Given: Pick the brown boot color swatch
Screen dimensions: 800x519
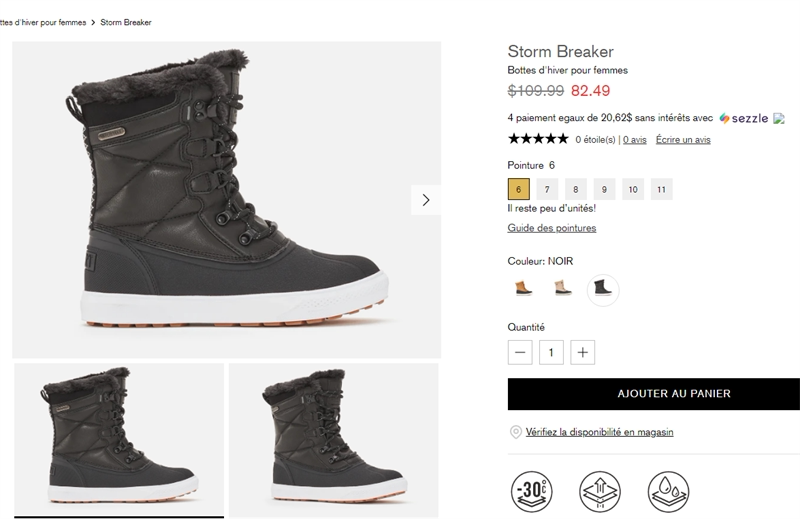Looking at the screenshot, I should [523, 289].
